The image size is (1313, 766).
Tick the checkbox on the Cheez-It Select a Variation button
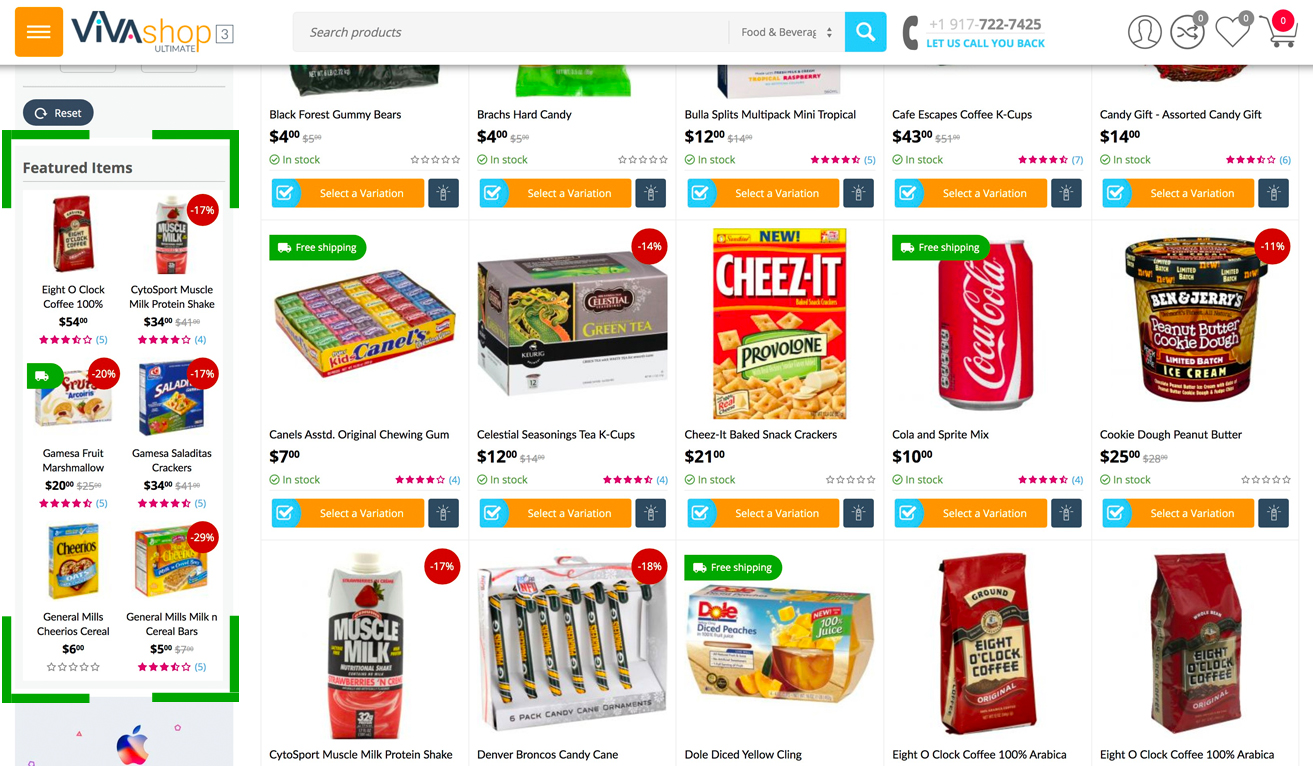[701, 513]
